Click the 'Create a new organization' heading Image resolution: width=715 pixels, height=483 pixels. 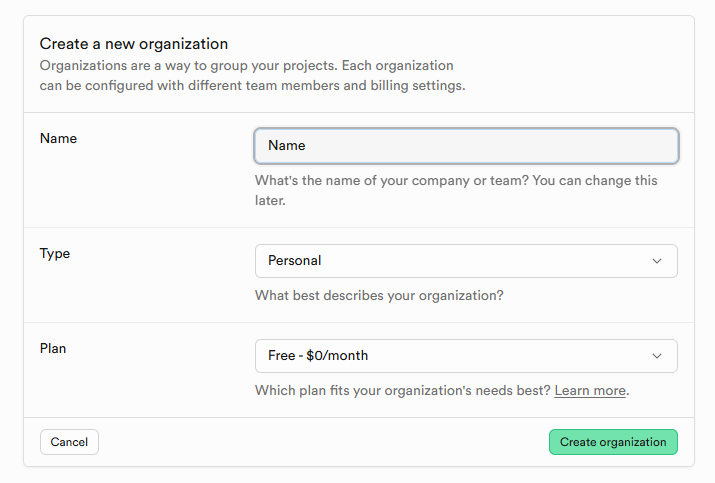(x=134, y=44)
